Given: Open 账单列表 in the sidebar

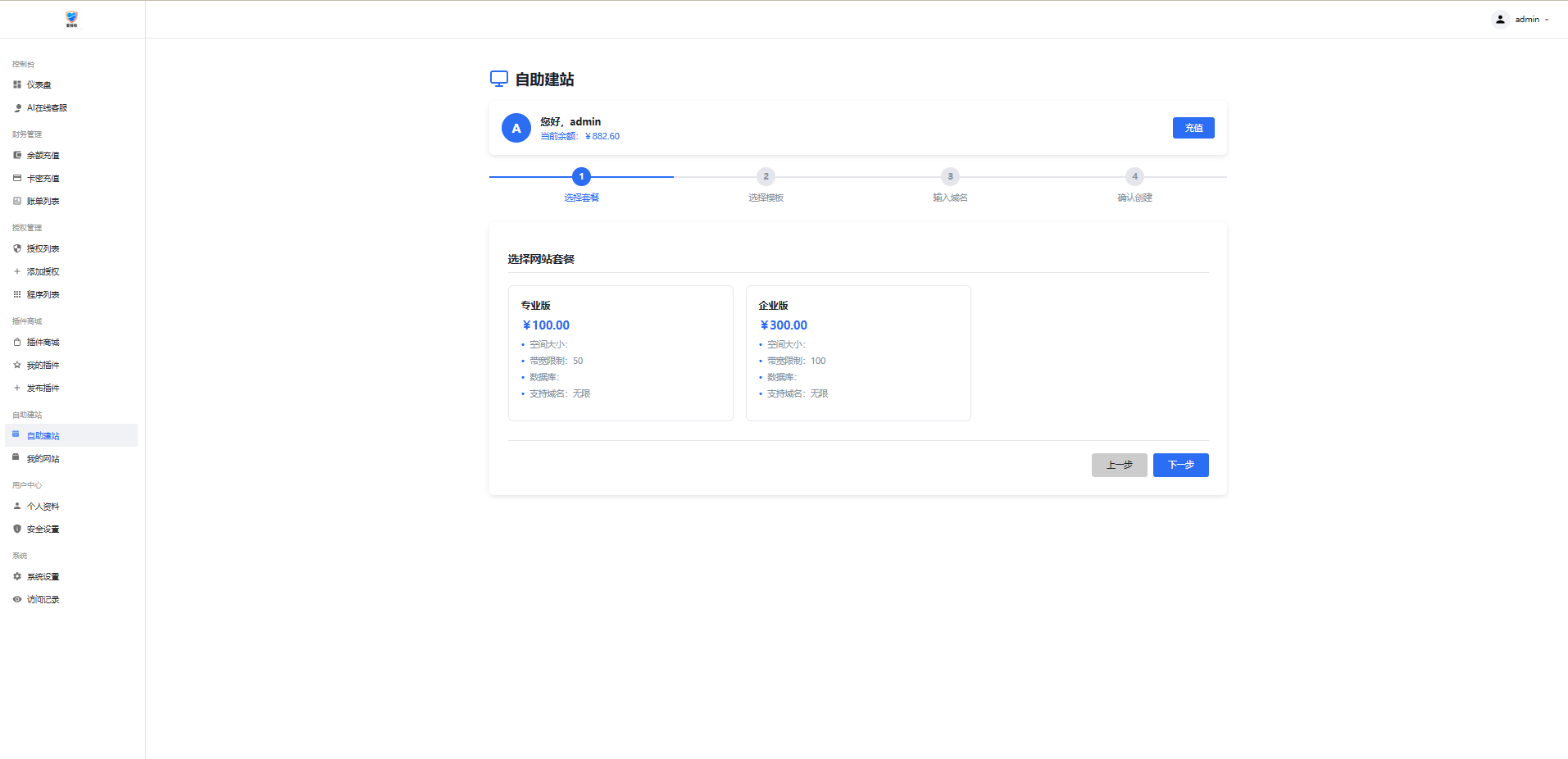Looking at the screenshot, I should pos(43,202).
